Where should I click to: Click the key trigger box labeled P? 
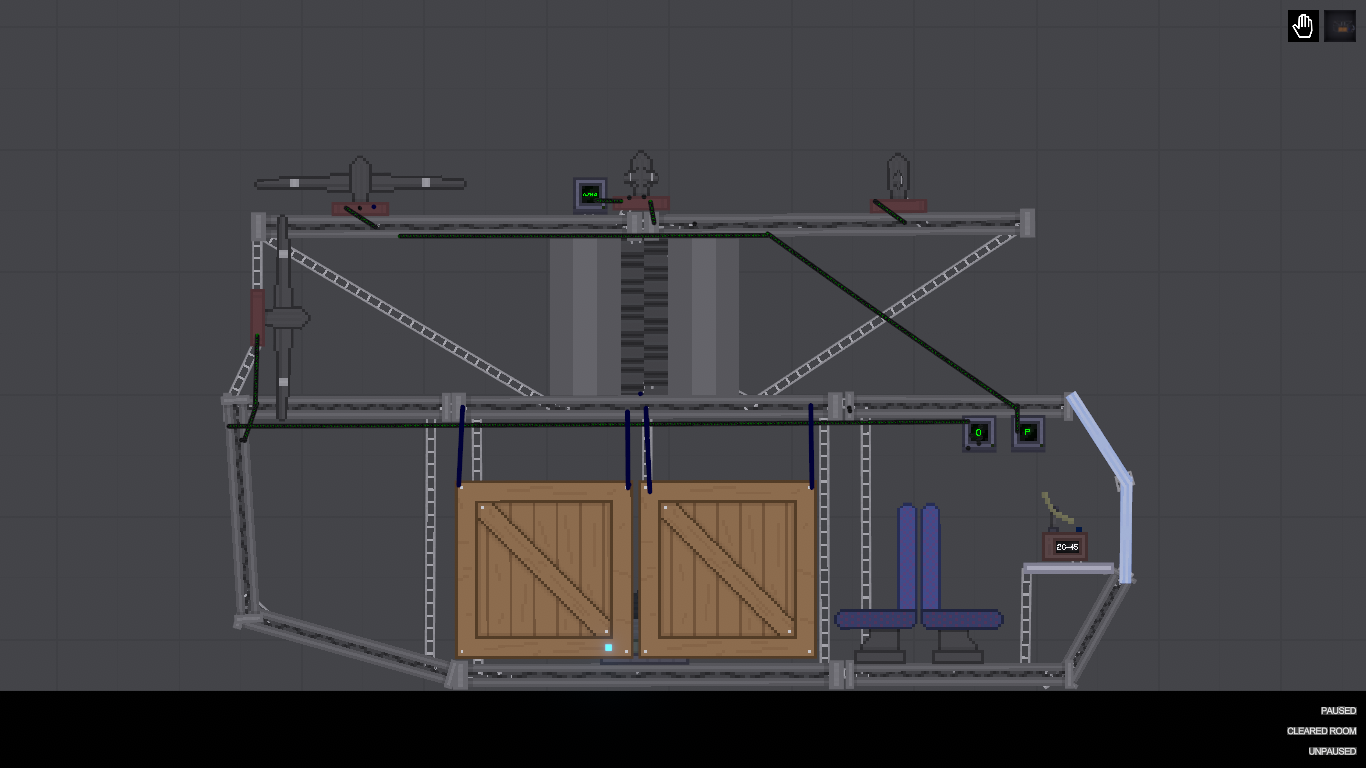tap(1027, 433)
